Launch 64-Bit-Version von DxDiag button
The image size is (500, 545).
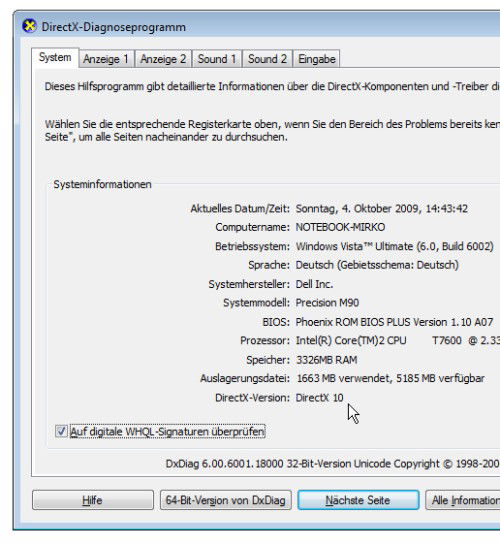226,500
